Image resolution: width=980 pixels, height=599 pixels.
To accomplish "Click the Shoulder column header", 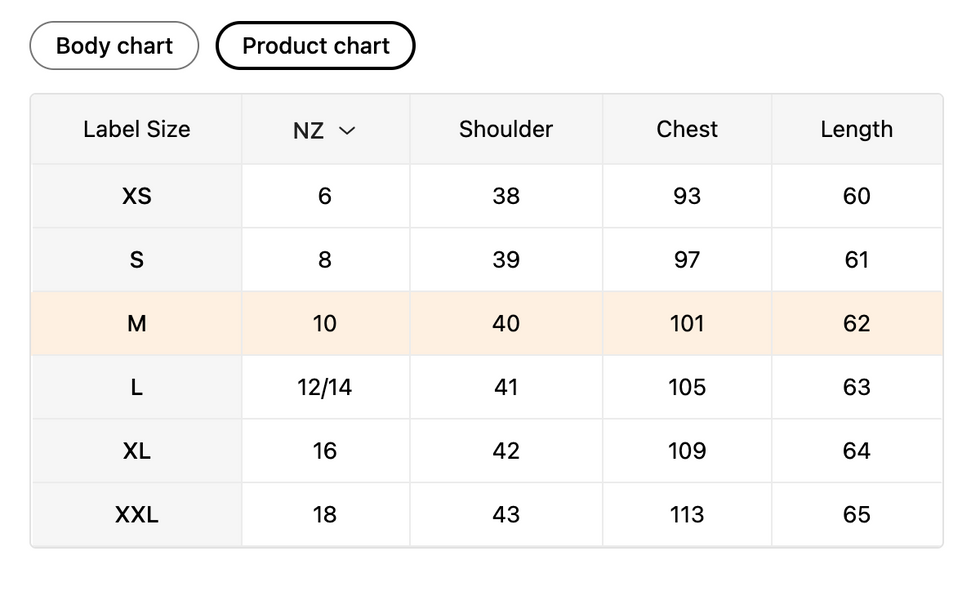I will tap(506, 129).
